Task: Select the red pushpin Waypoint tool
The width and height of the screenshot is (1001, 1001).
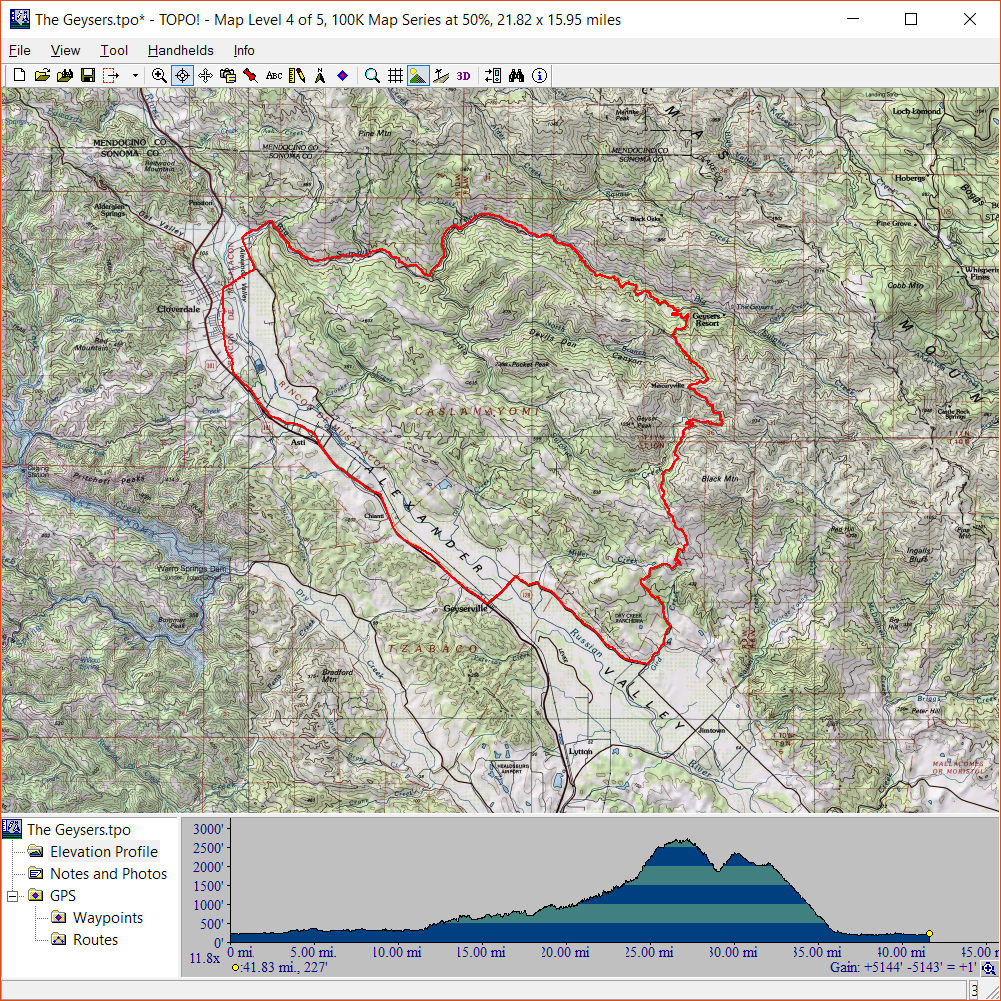Action: click(x=250, y=75)
